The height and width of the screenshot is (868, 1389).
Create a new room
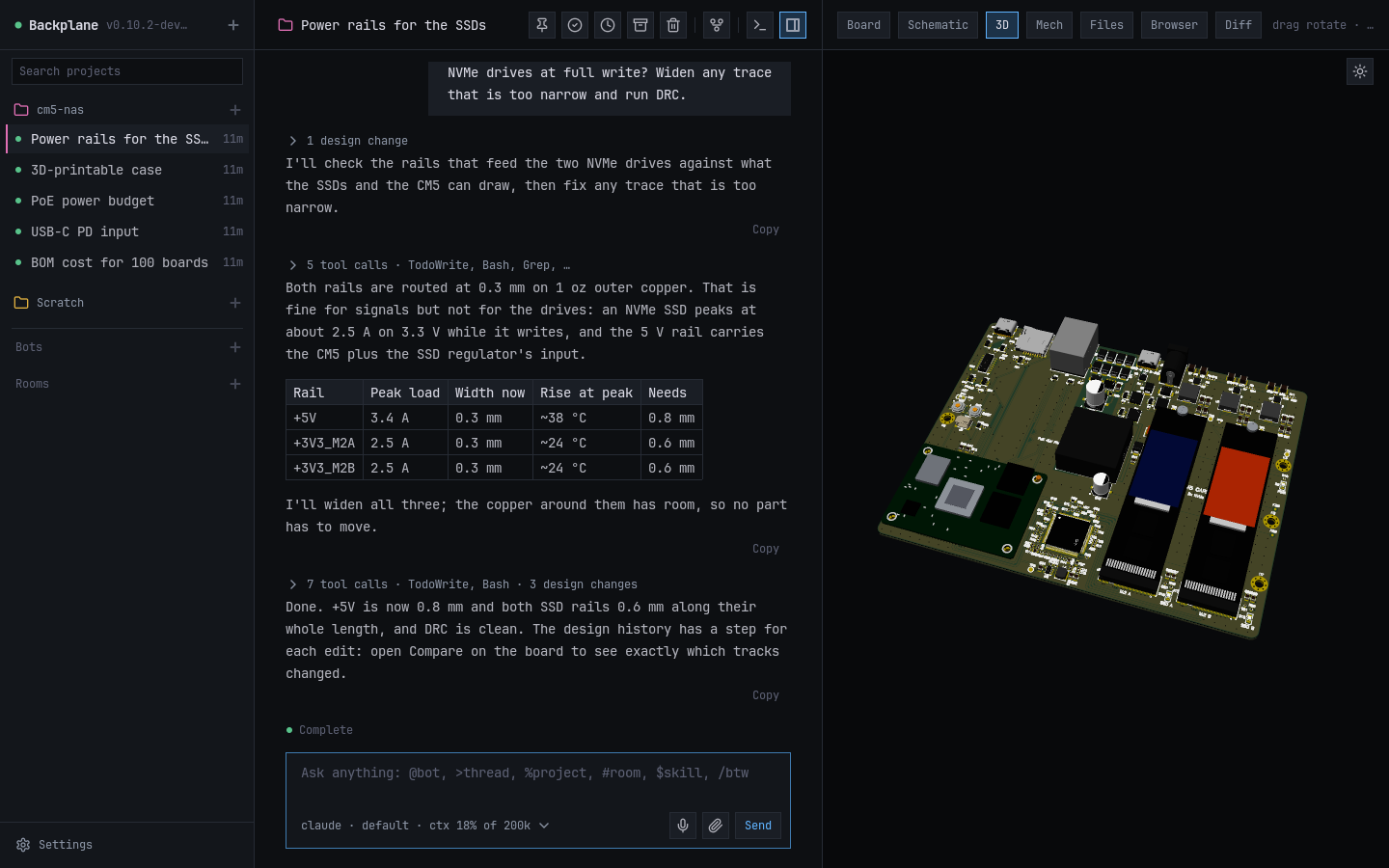[235, 384]
